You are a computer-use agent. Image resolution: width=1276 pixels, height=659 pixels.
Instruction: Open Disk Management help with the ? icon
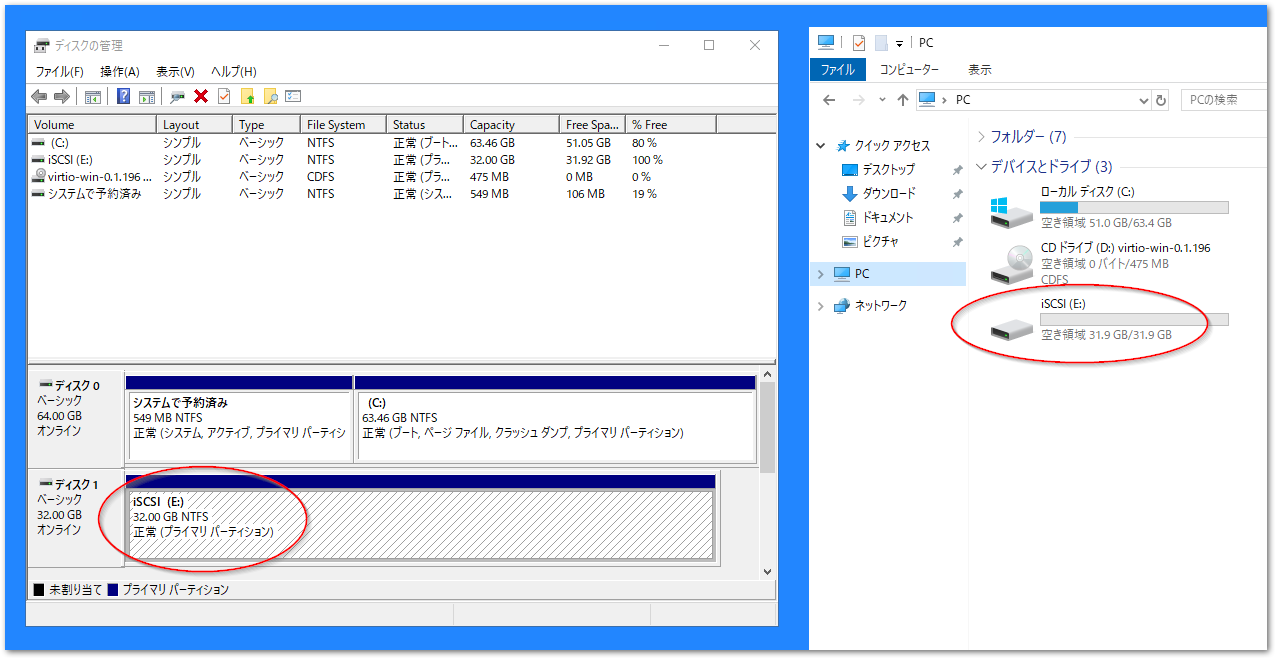(x=123, y=96)
